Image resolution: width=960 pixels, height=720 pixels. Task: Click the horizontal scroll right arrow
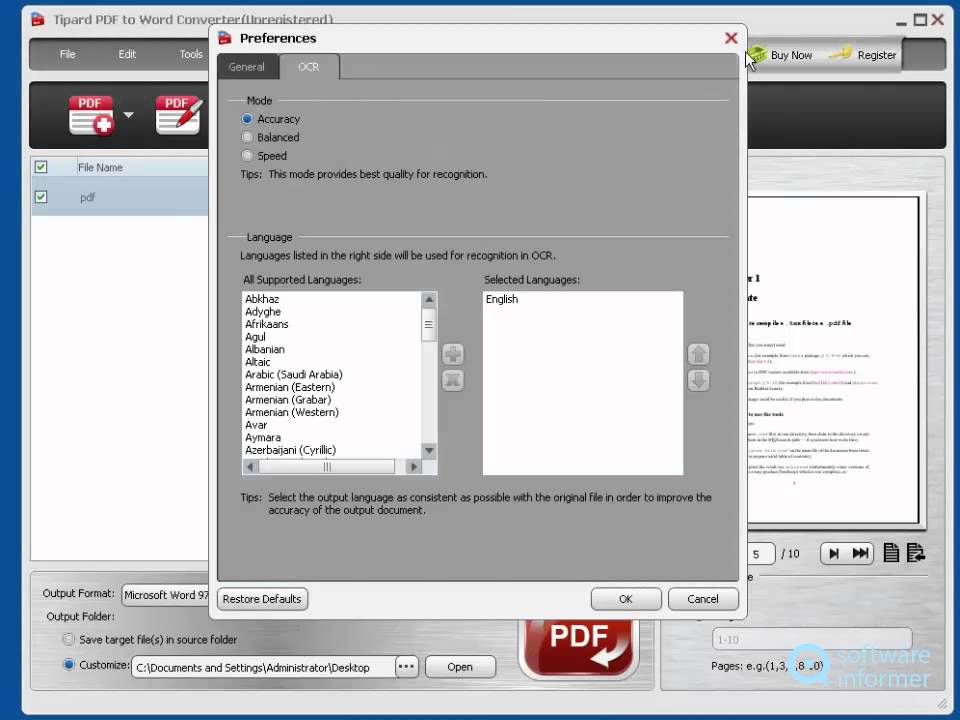(x=414, y=467)
